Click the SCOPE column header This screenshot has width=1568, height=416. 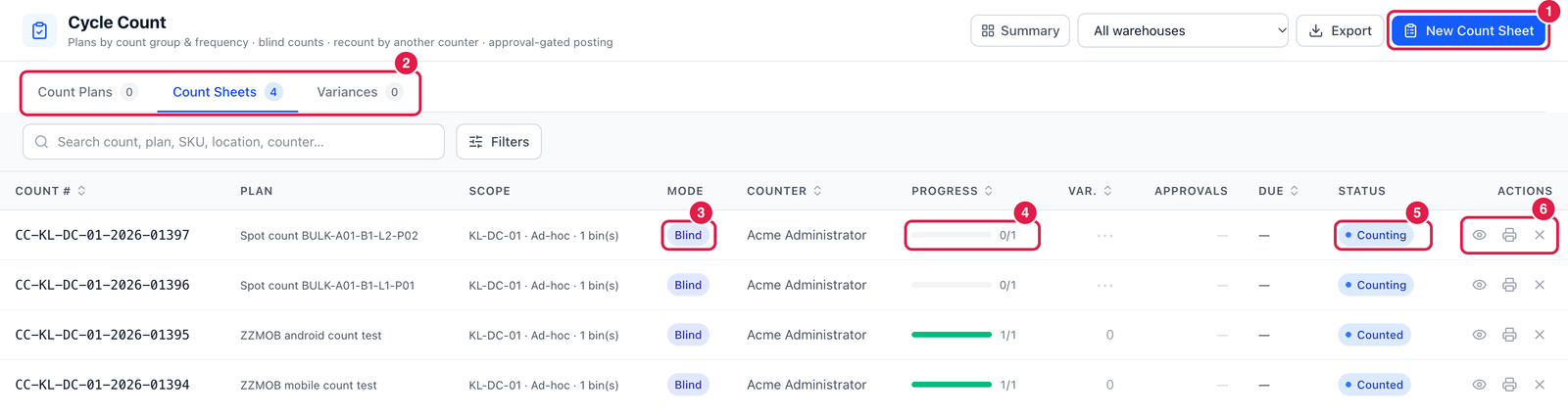click(489, 191)
